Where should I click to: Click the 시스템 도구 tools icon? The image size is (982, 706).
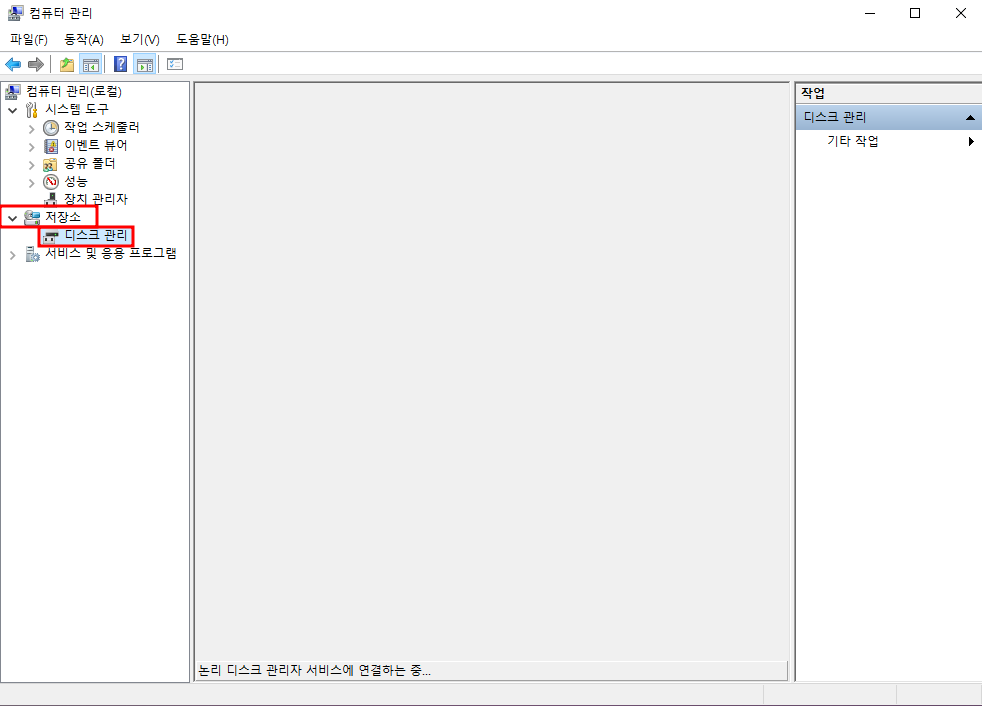31,110
